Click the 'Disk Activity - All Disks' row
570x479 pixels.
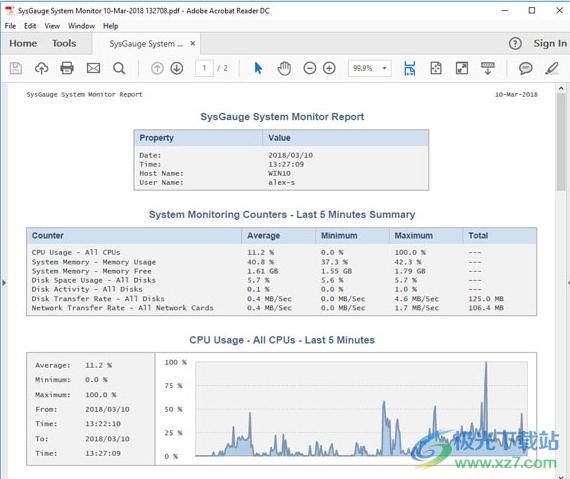coord(281,289)
